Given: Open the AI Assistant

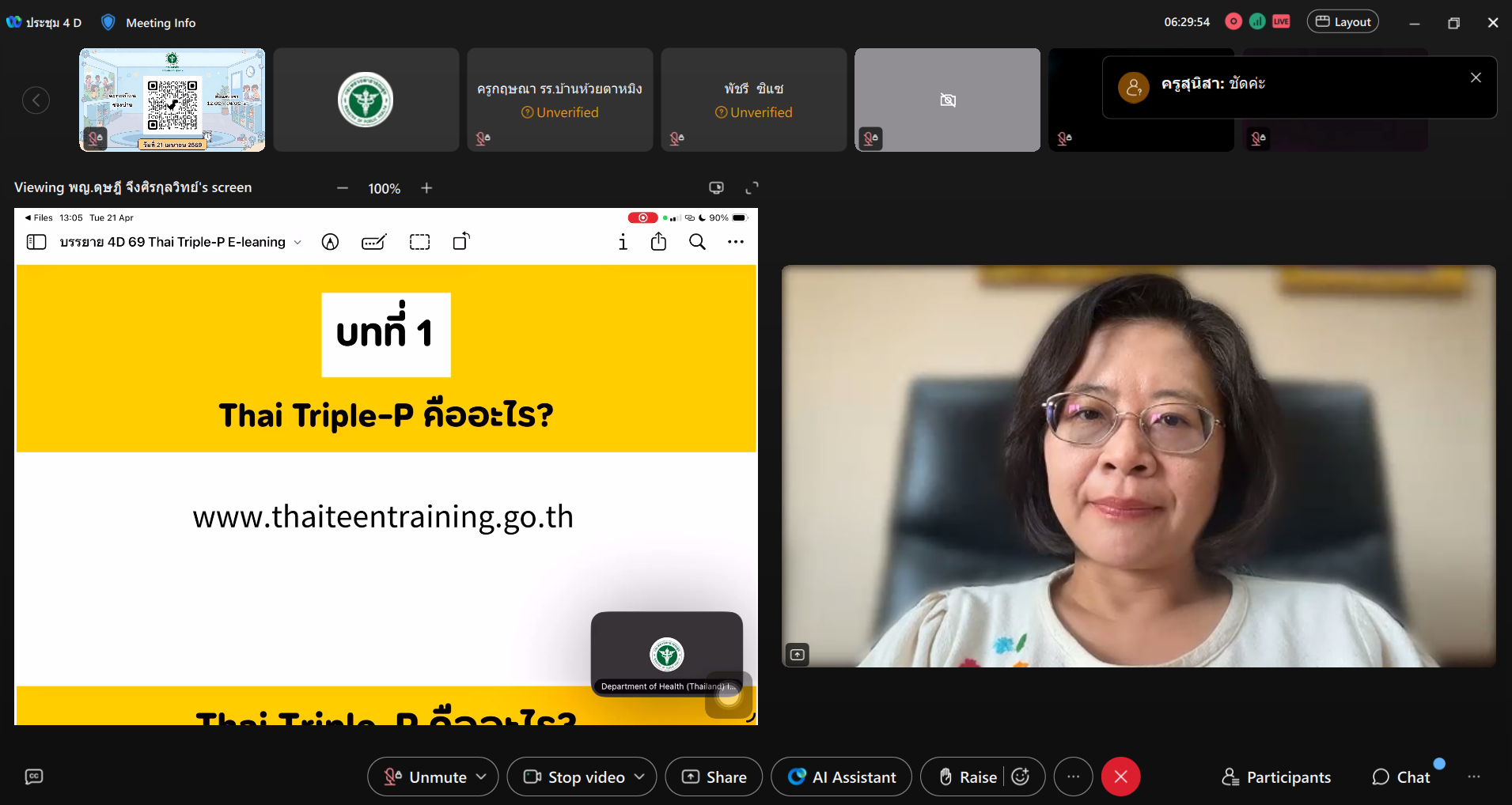Looking at the screenshot, I should pyautogui.click(x=842, y=777).
